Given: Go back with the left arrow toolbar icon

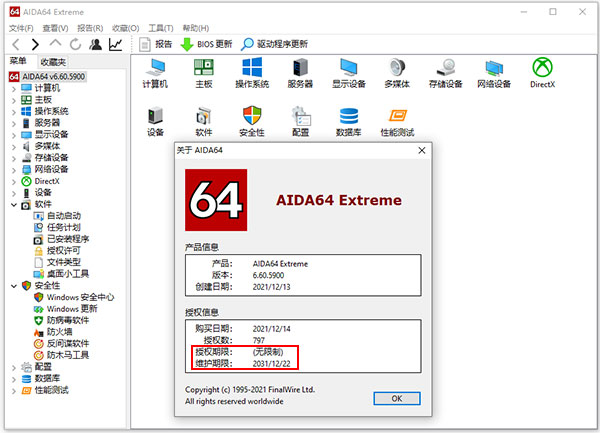Looking at the screenshot, I should coord(16,44).
